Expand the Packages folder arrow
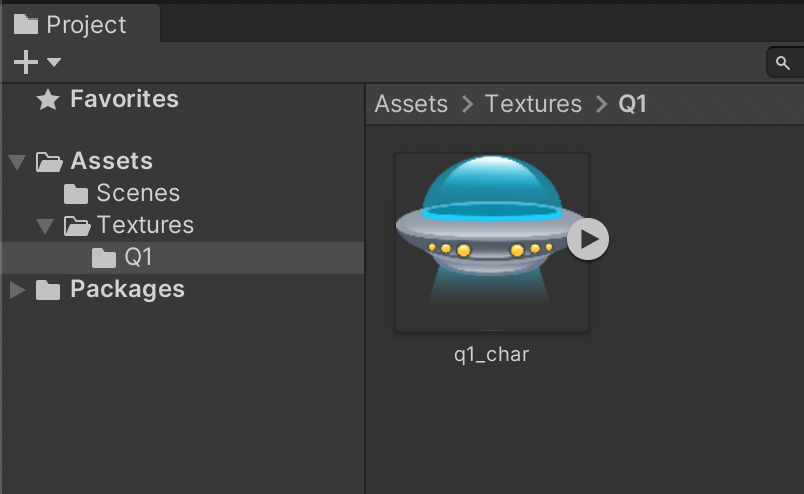The height and width of the screenshot is (494, 804). click(17, 290)
